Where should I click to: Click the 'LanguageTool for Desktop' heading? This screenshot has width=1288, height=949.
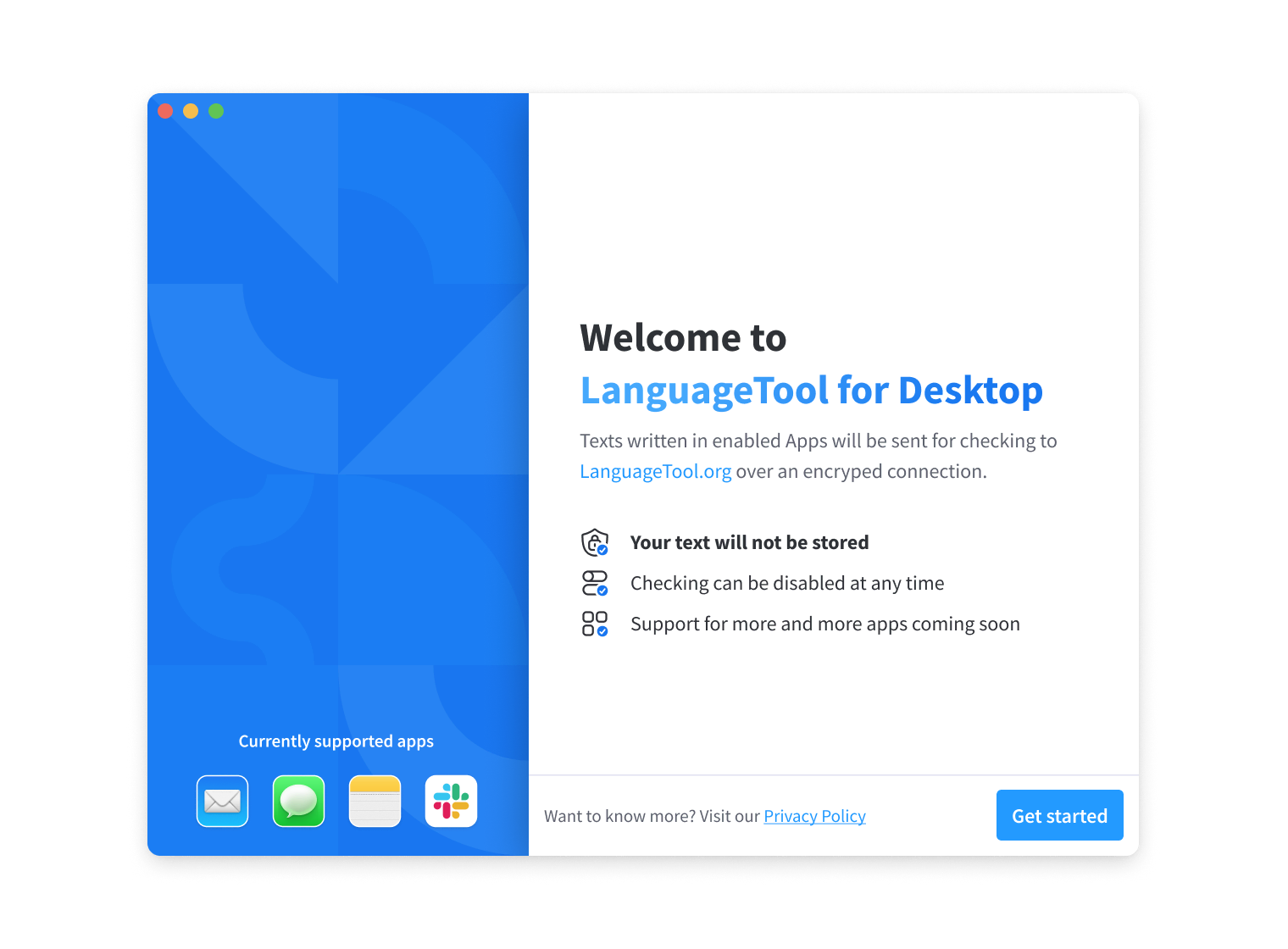click(x=811, y=391)
